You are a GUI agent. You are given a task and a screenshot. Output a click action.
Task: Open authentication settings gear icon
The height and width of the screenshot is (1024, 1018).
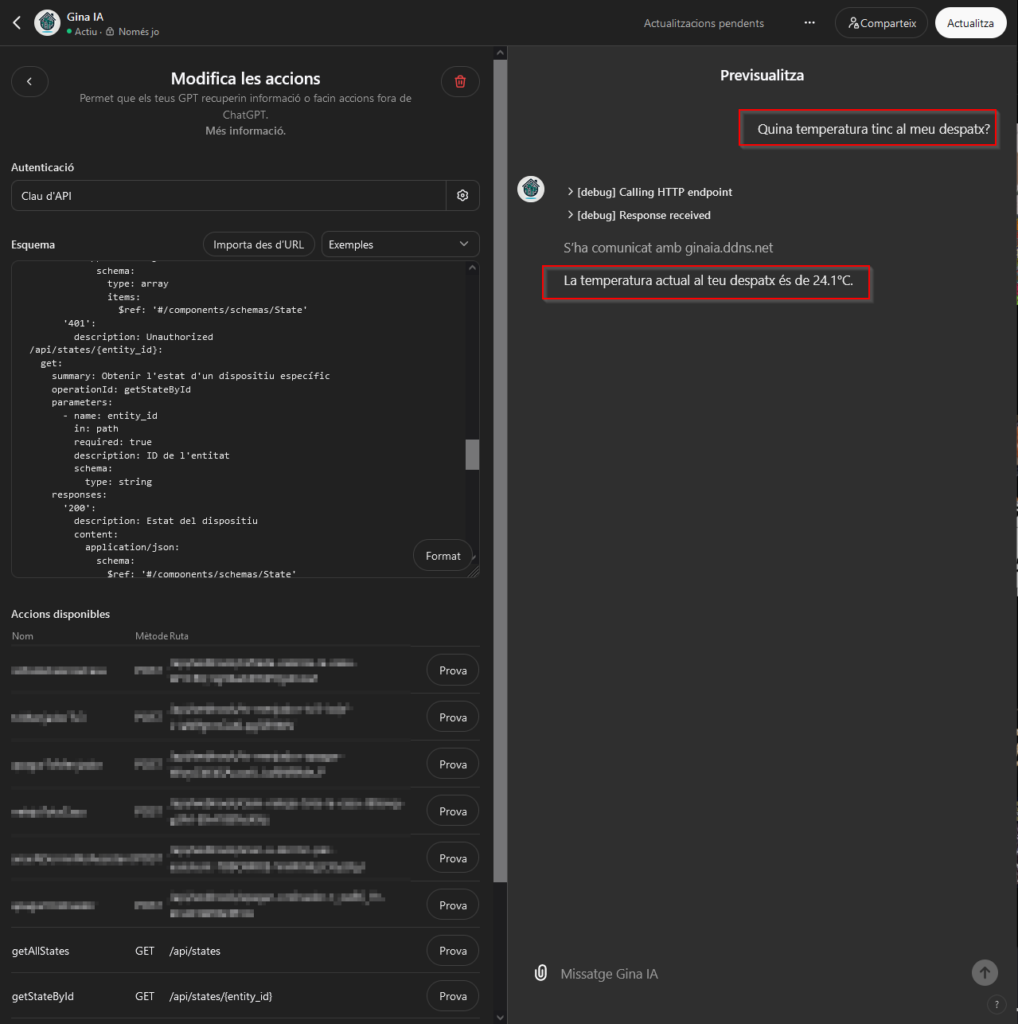point(463,196)
